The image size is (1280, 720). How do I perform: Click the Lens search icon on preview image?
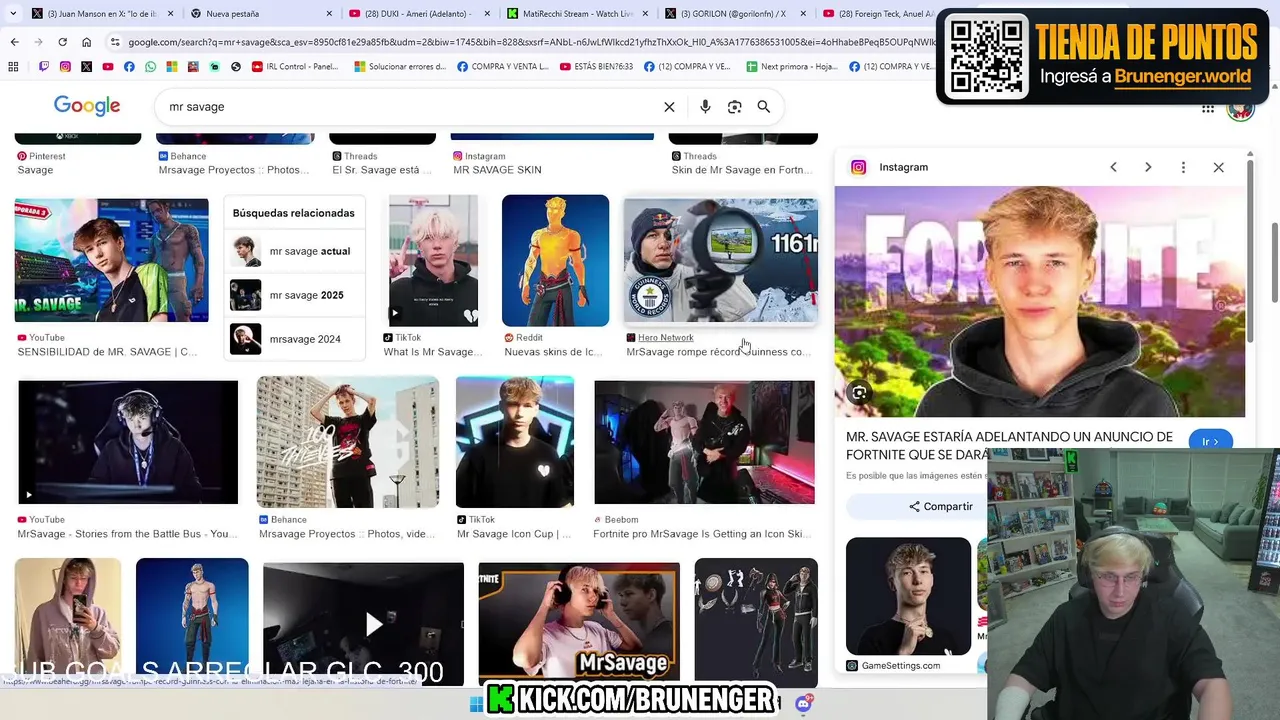[x=859, y=393]
